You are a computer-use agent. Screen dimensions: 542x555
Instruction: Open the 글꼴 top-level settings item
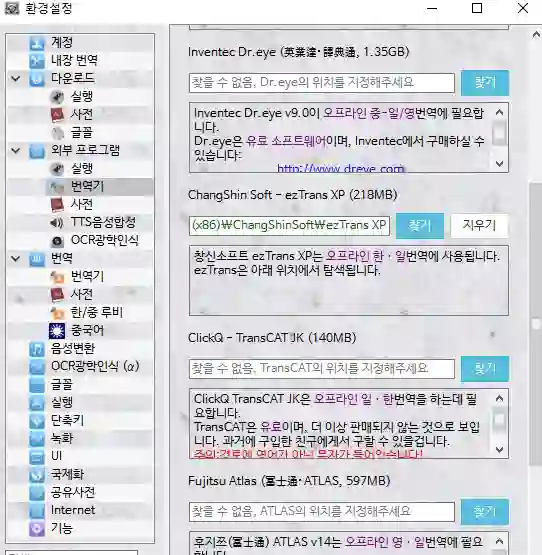pyautogui.click(x=62, y=384)
